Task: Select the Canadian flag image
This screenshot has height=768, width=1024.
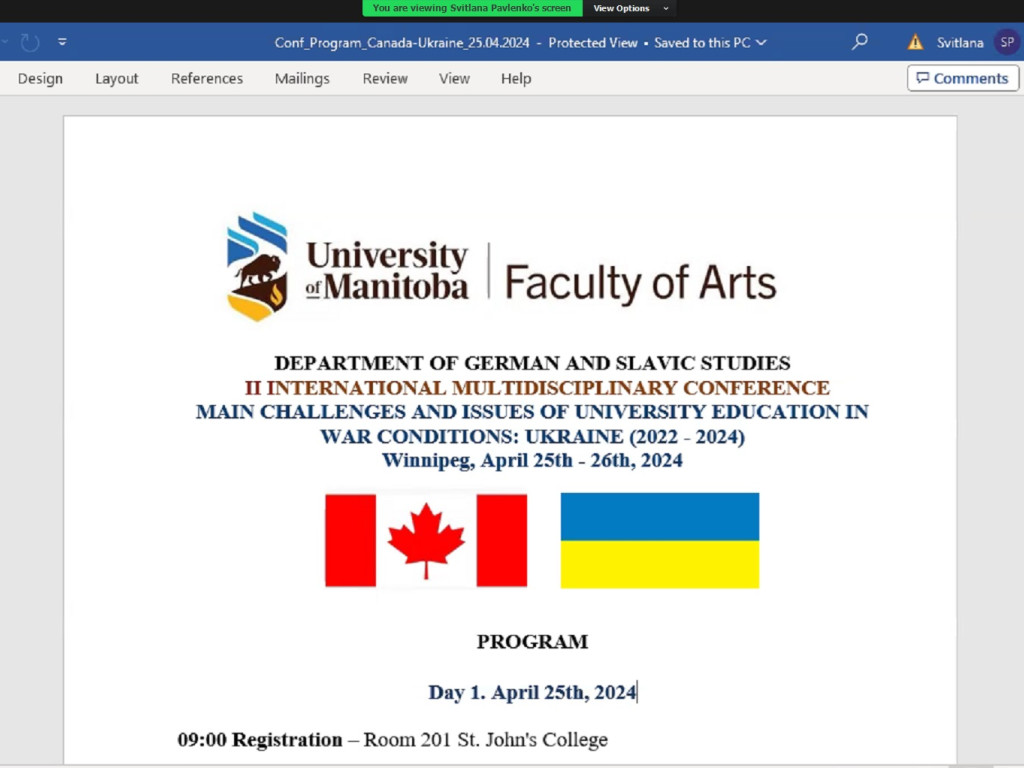Action: (426, 541)
